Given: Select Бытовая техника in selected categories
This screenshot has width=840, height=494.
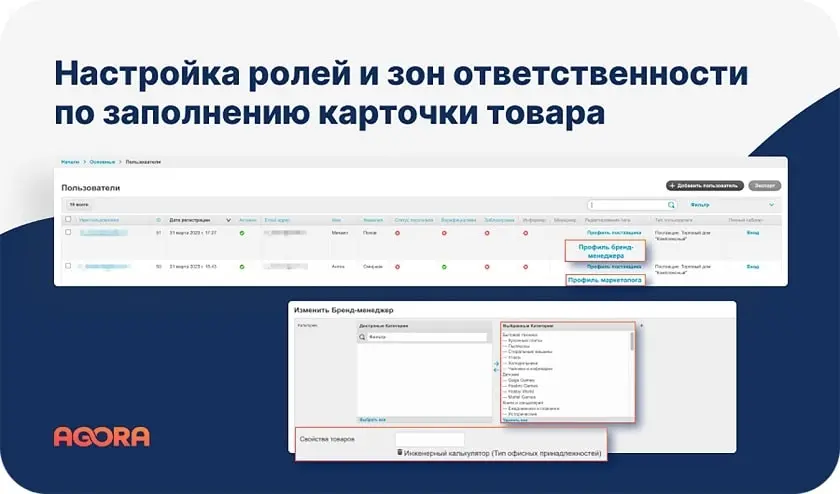Looking at the screenshot, I should pos(520,335).
